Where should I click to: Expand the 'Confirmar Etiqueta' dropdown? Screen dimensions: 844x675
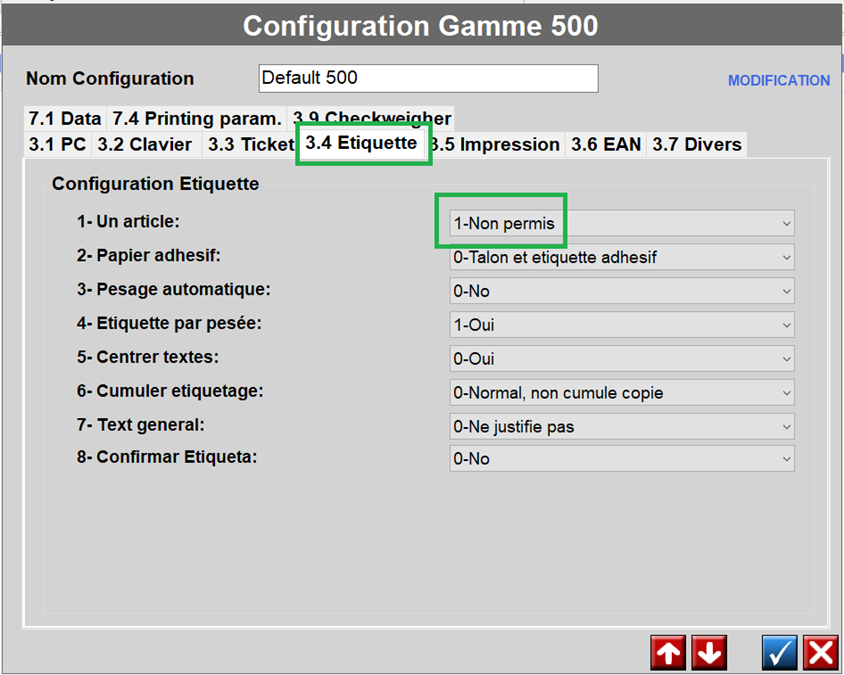pyautogui.click(x=622, y=459)
